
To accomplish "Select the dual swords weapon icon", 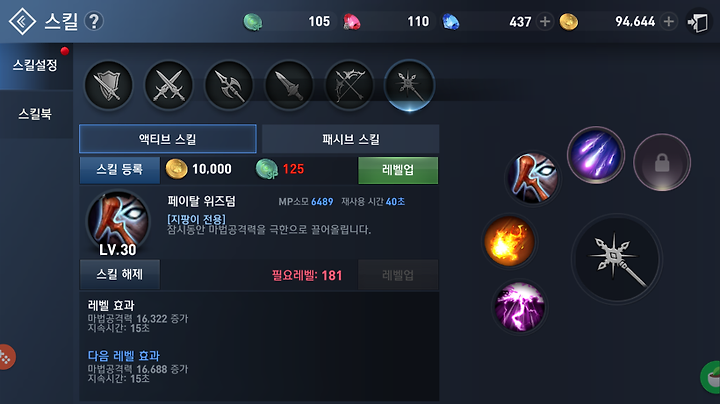I will (169, 85).
